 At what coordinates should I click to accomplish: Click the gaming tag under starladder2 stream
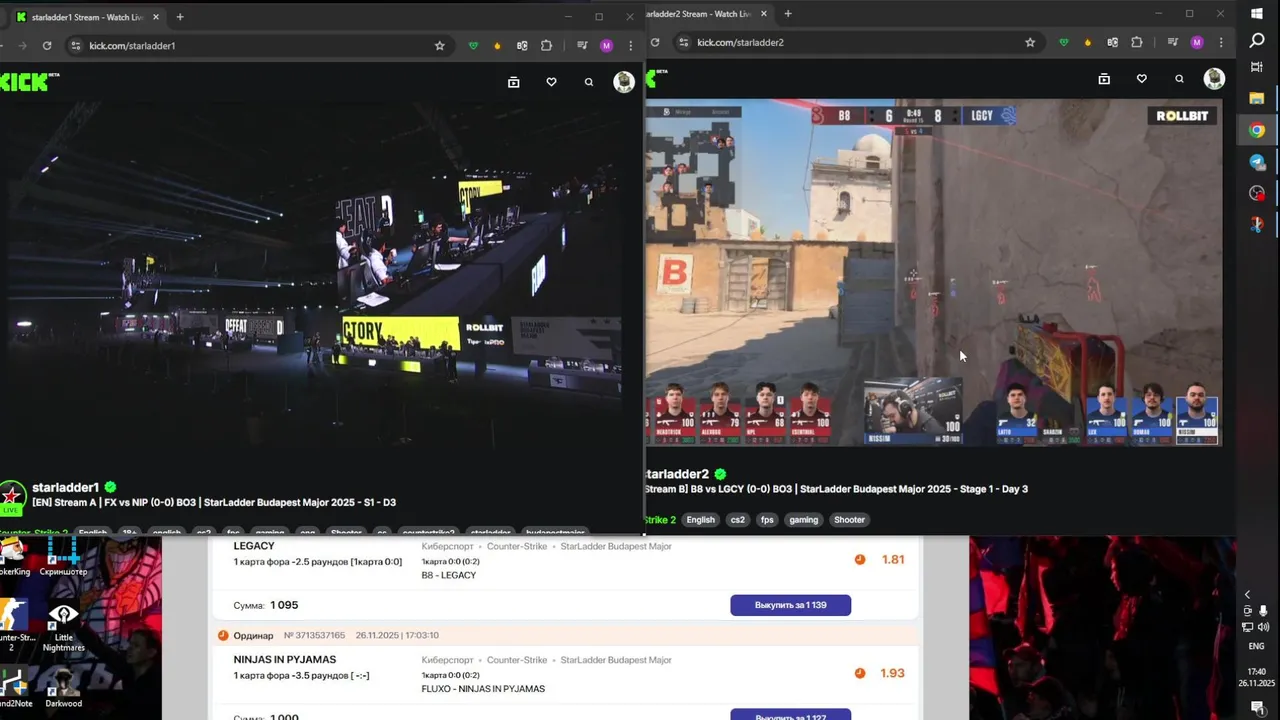pos(804,520)
